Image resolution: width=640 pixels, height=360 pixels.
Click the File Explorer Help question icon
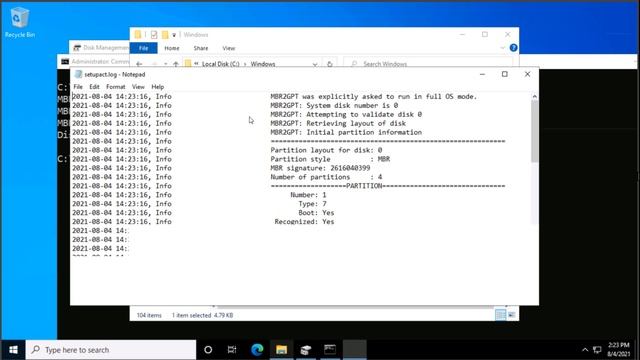[x=513, y=48]
